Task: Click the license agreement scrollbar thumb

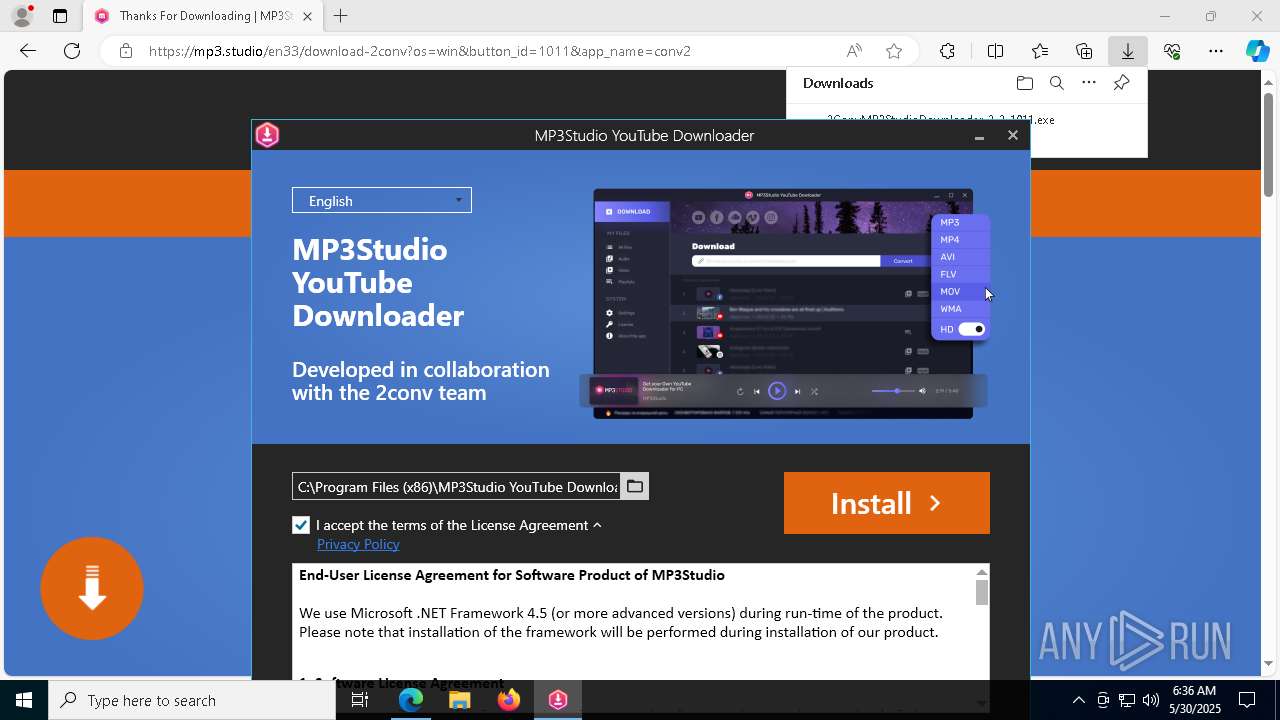Action: click(x=982, y=592)
